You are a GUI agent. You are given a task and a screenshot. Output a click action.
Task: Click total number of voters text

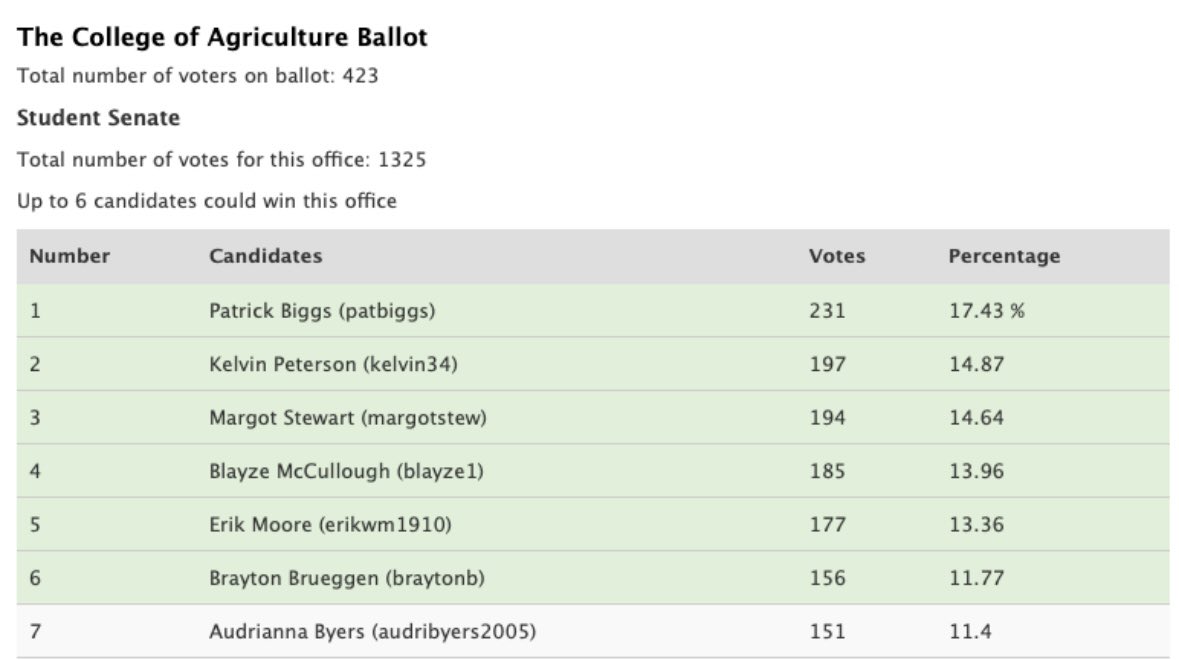click(197, 76)
